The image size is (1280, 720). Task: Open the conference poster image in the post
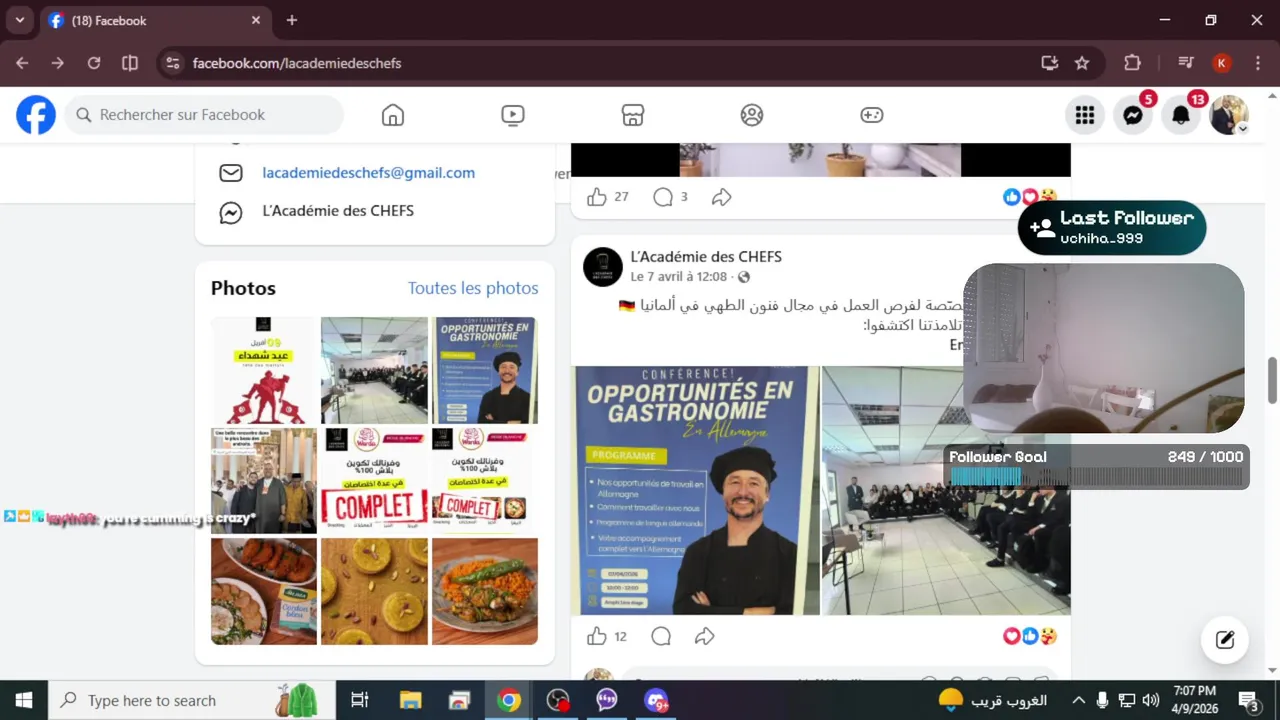pyautogui.click(x=696, y=490)
